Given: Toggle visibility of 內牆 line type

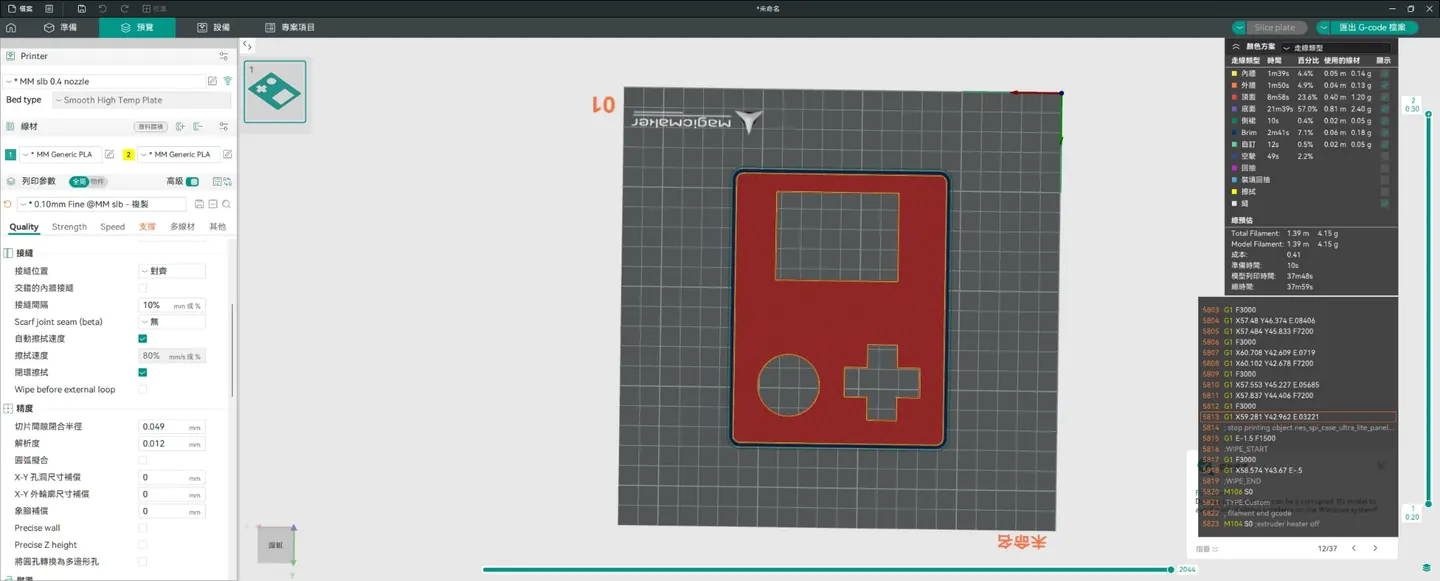Looking at the screenshot, I should tap(1385, 73).
